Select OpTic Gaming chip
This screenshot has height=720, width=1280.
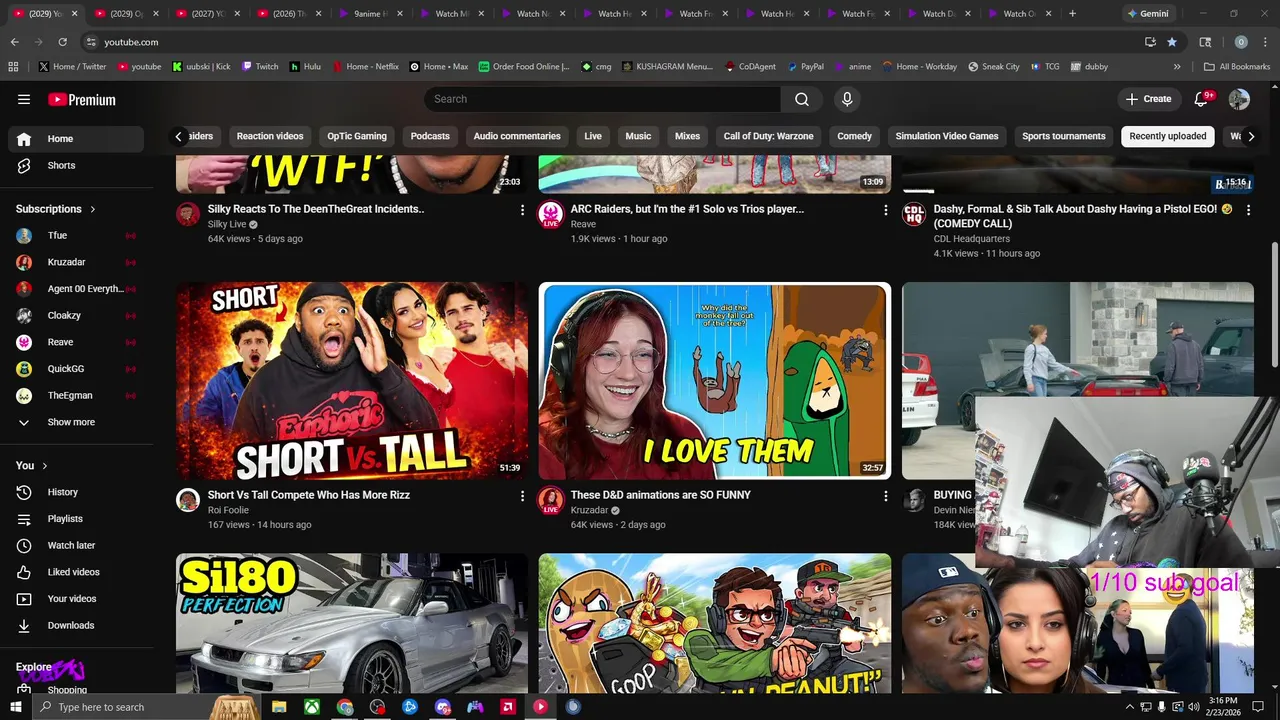coord(357,136)
